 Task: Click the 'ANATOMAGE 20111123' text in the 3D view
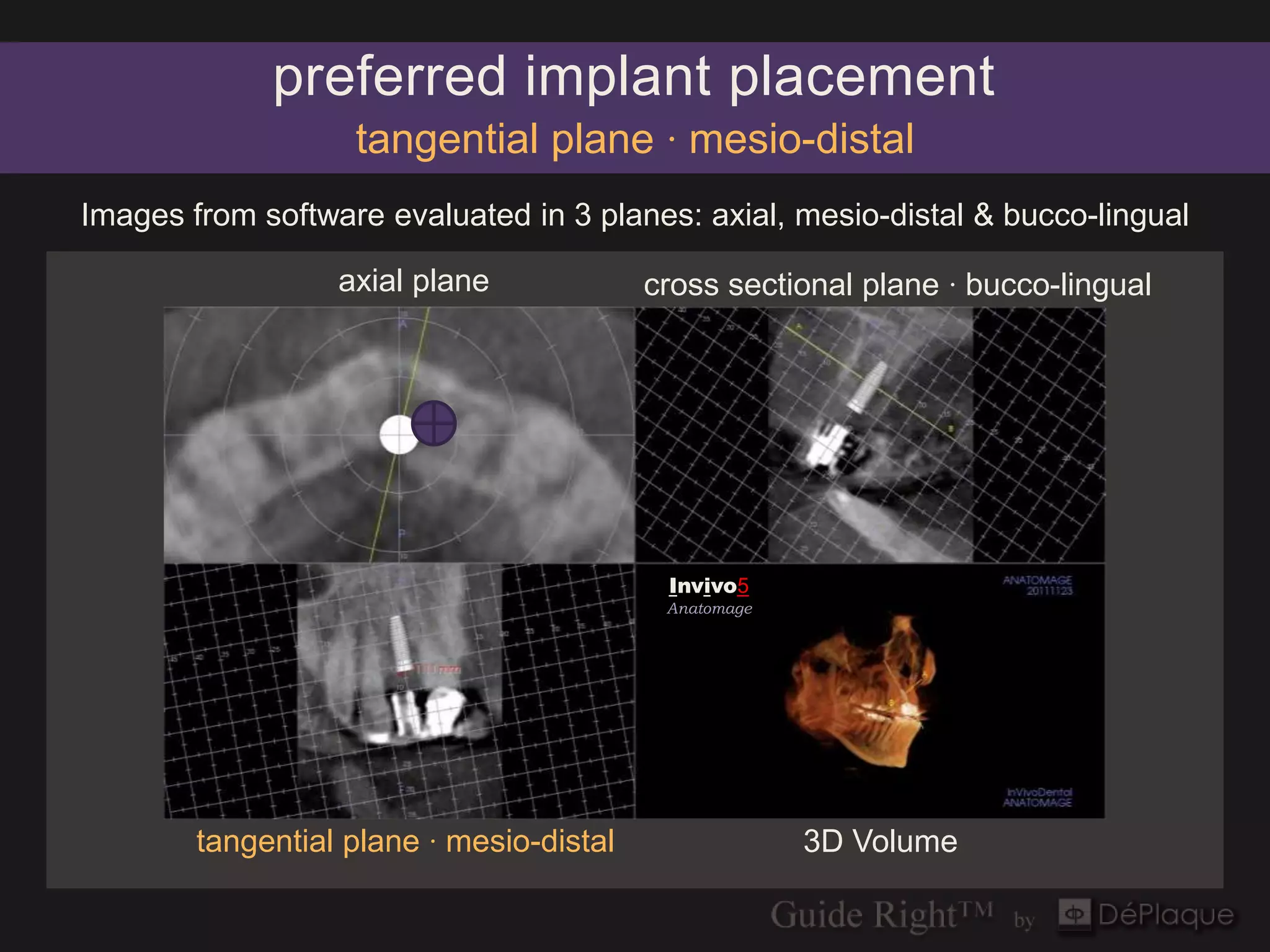(1037, 585)
